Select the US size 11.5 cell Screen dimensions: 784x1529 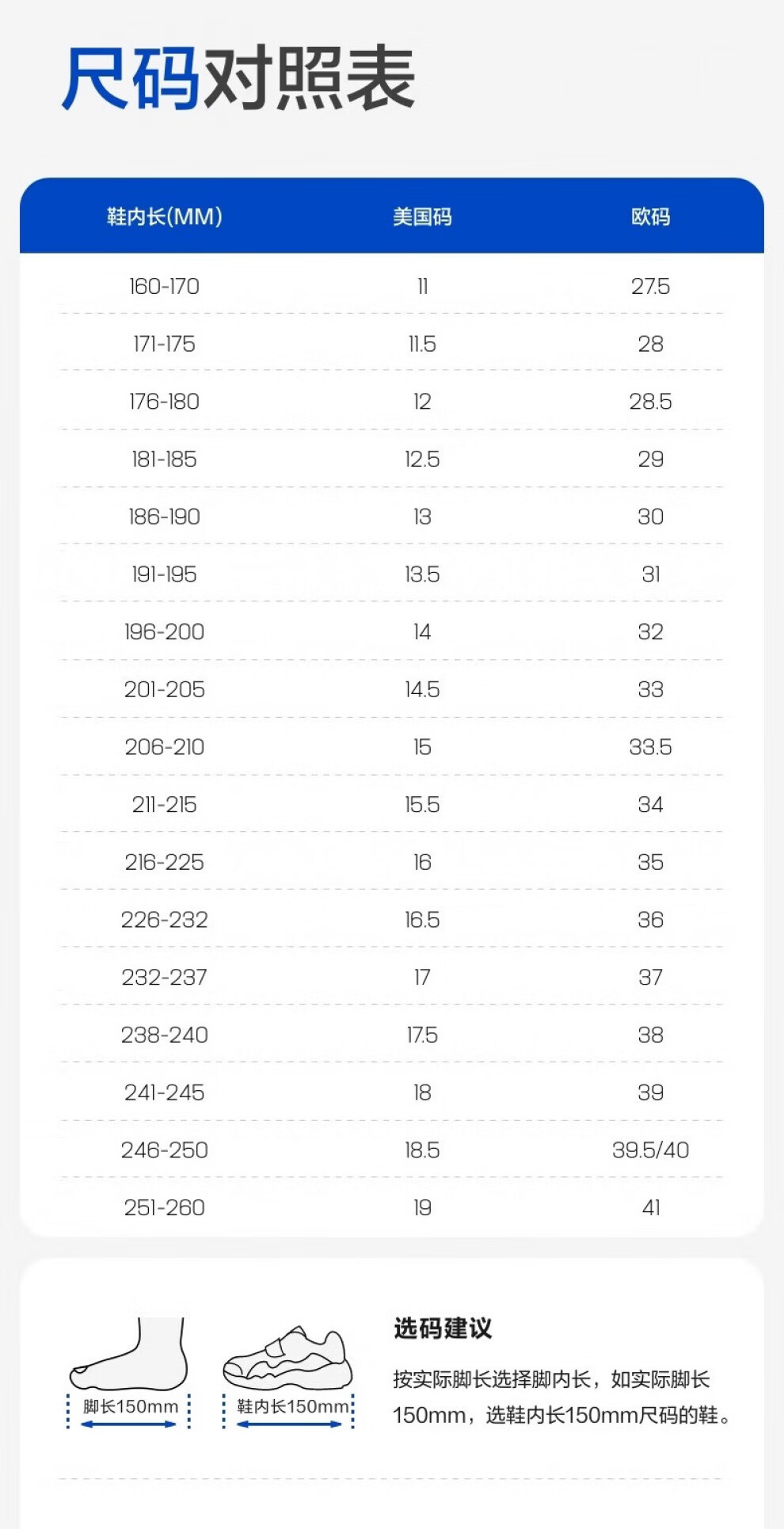[422, 344]
